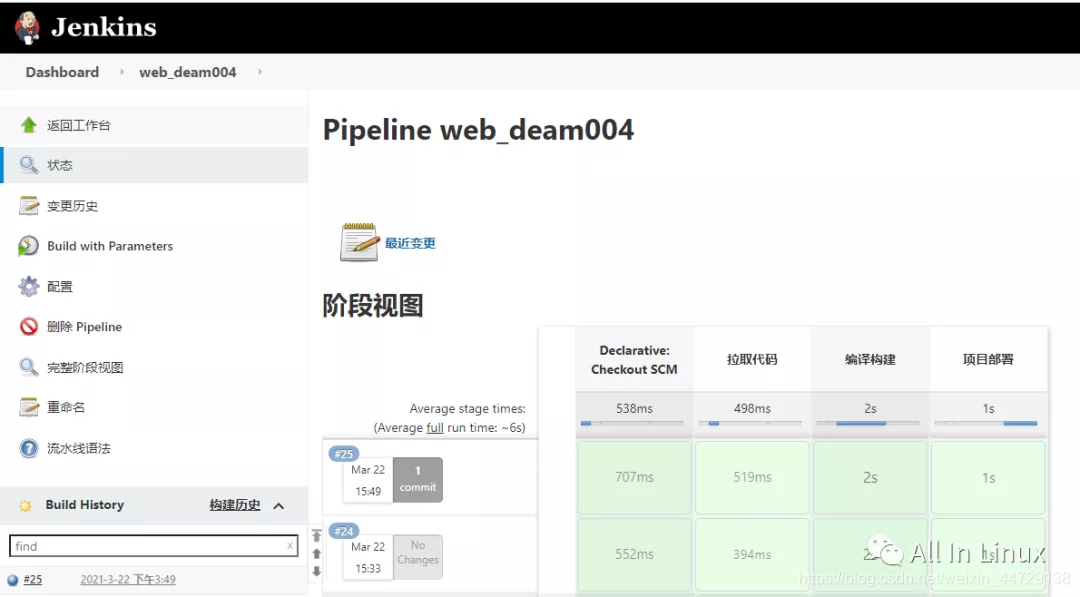Click No Changes box for build #24
The width and height of the screenshot is (1080, 597).
417,556
